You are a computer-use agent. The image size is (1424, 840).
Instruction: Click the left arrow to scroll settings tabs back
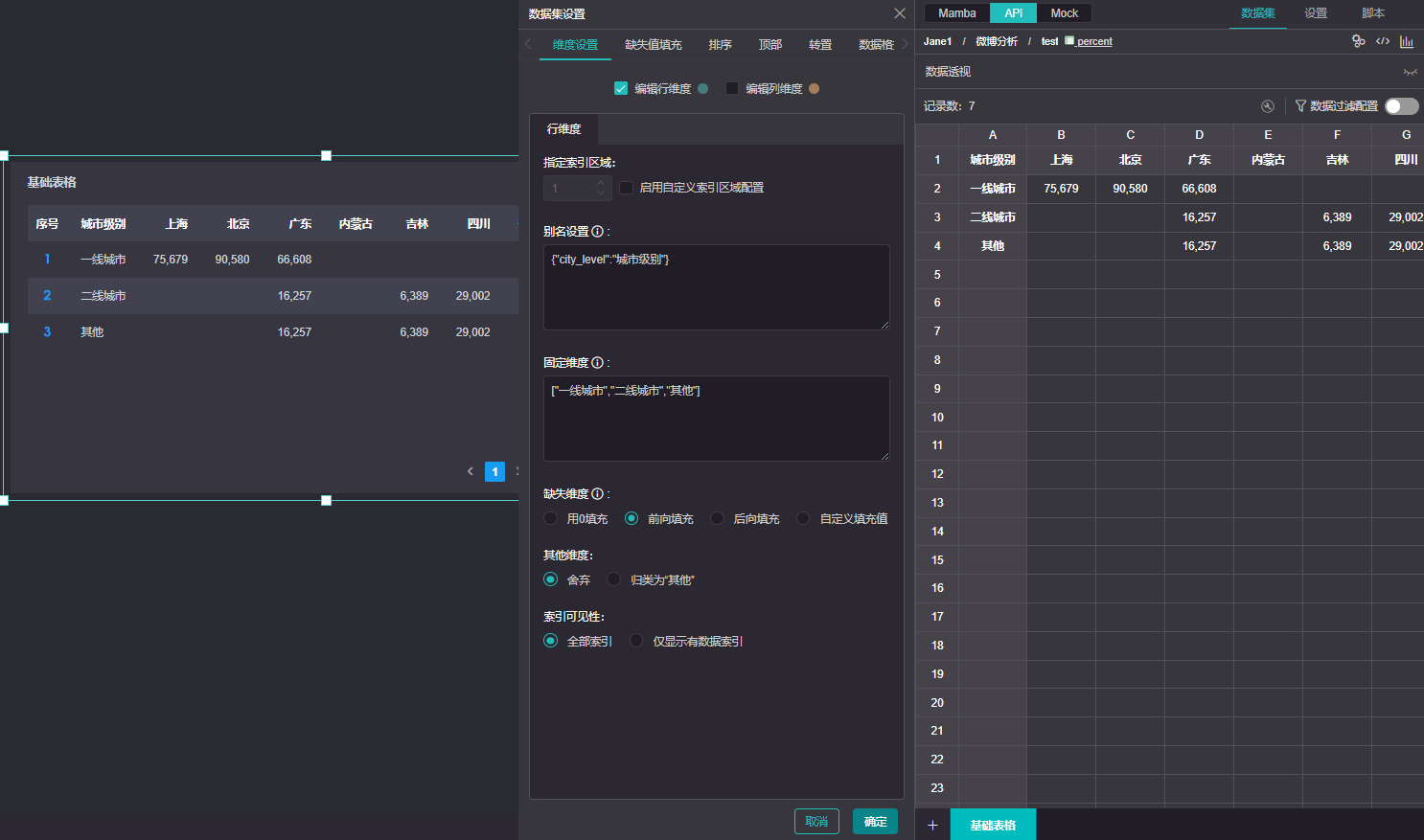tap(527, 44)
